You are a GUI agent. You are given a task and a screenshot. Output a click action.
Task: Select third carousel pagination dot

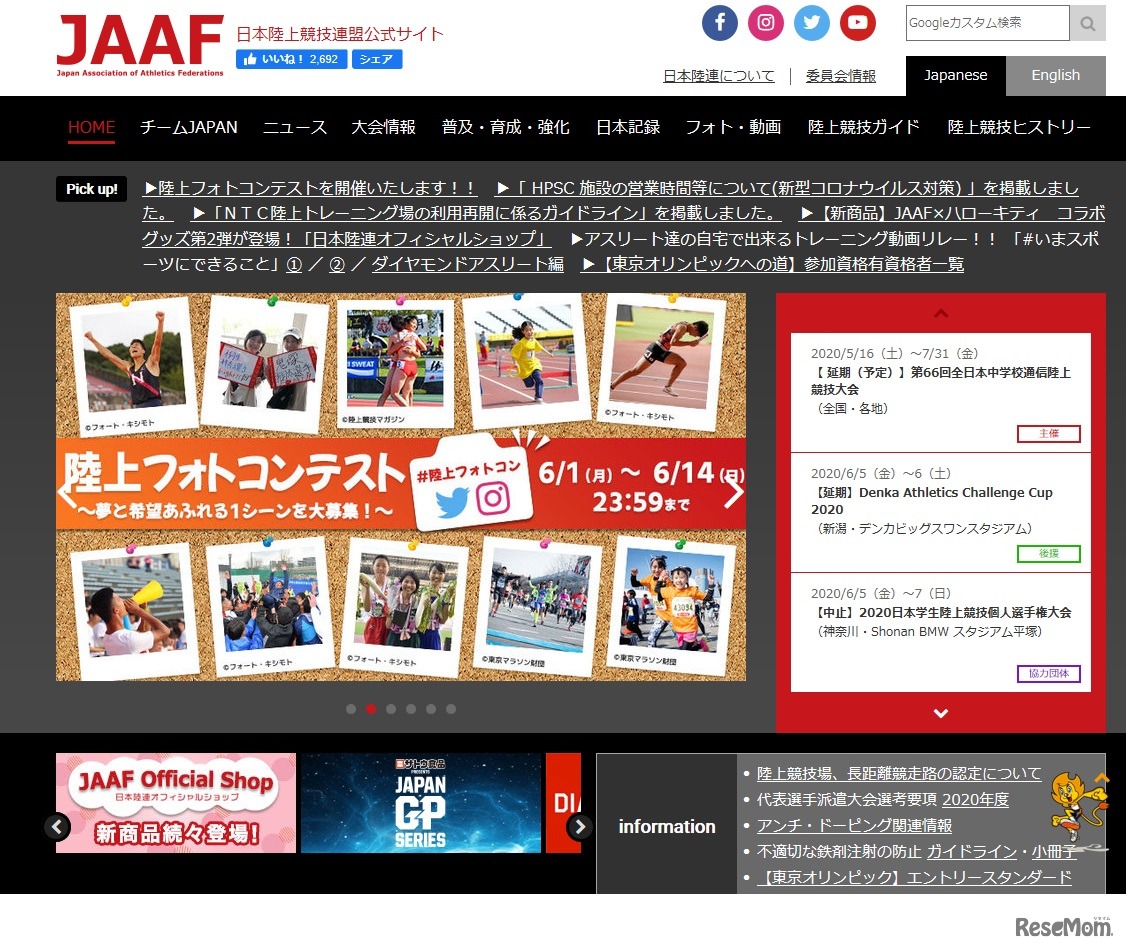click(x=391, y=709)
